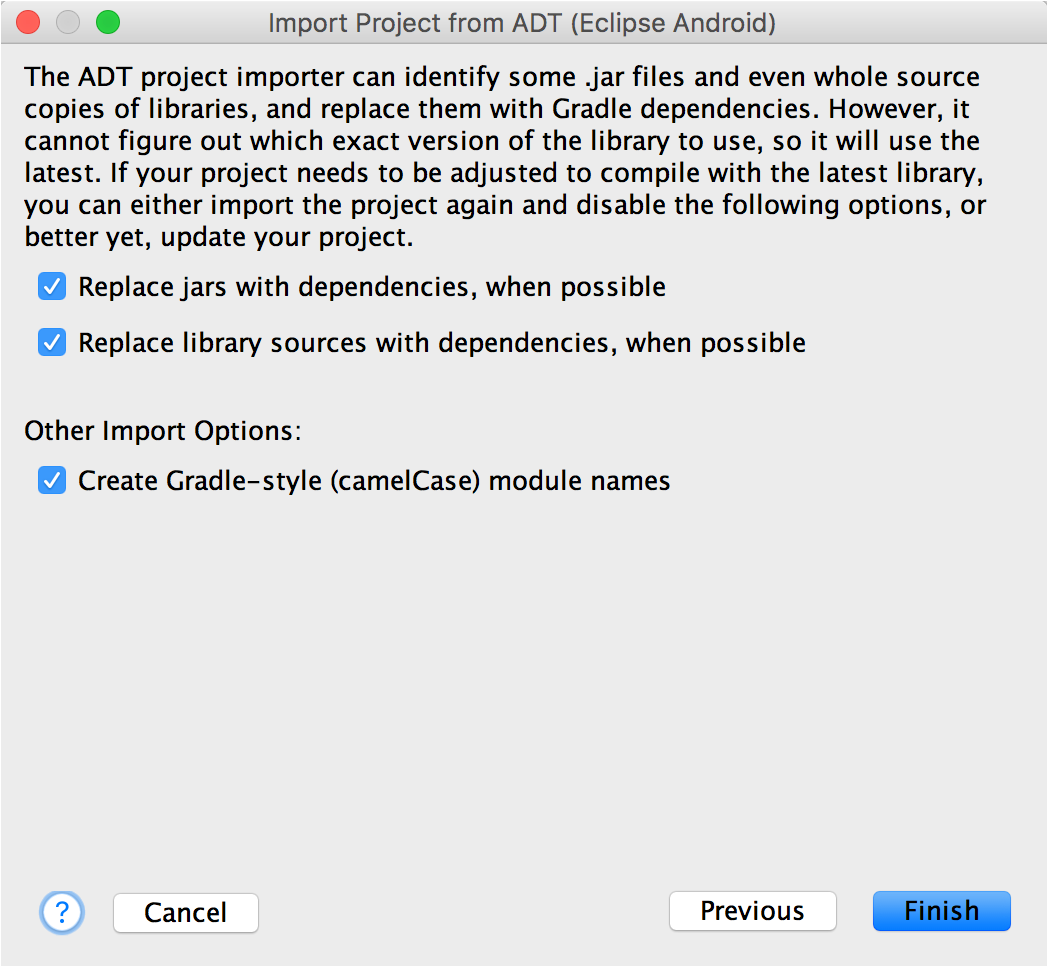Click the blue help question mark icon

62,912
